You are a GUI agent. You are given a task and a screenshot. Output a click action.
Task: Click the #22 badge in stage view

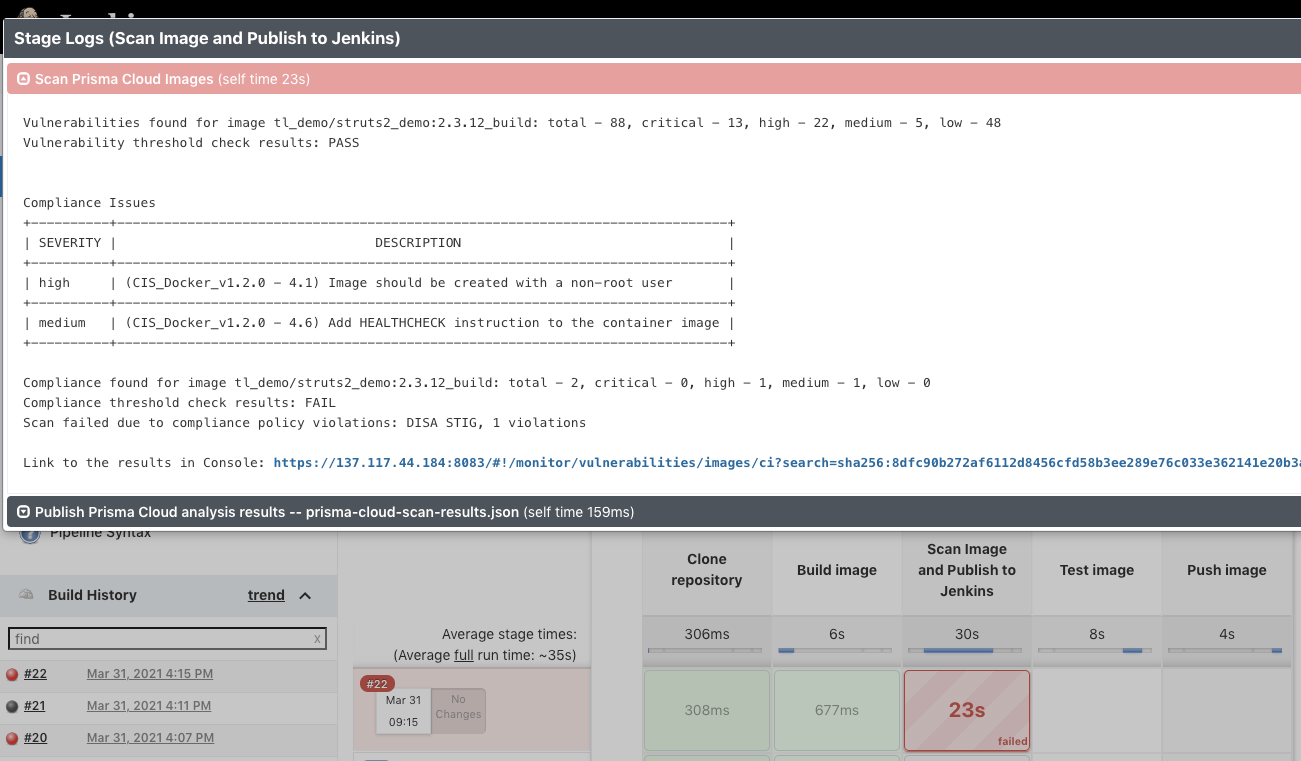point(377,684)
